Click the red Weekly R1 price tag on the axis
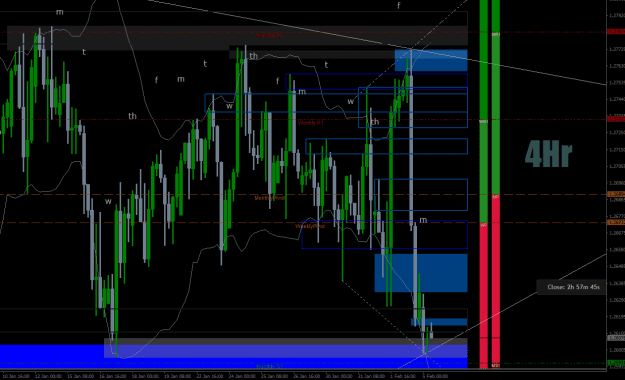The width and height of the screenshot is (625, 380). pos(616,119)
